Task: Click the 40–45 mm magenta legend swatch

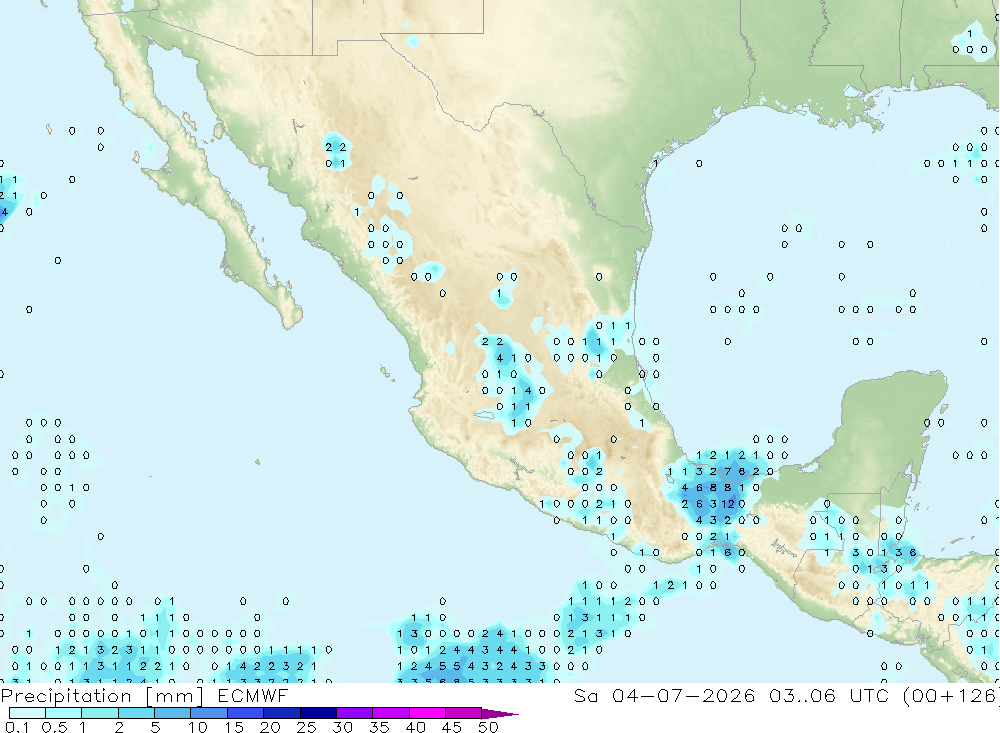Action: point(427,713)
